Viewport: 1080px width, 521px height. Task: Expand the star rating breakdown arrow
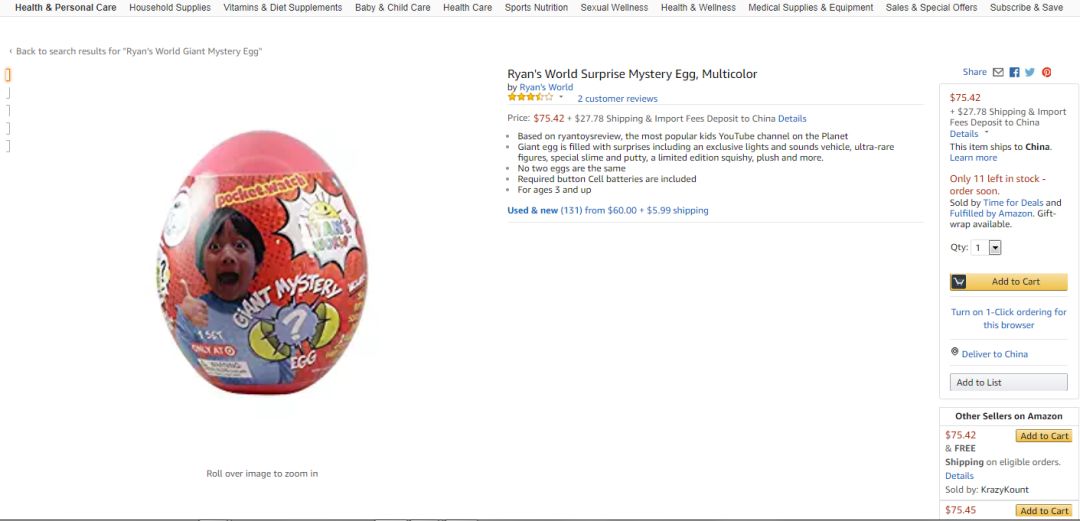coord(561,98)
